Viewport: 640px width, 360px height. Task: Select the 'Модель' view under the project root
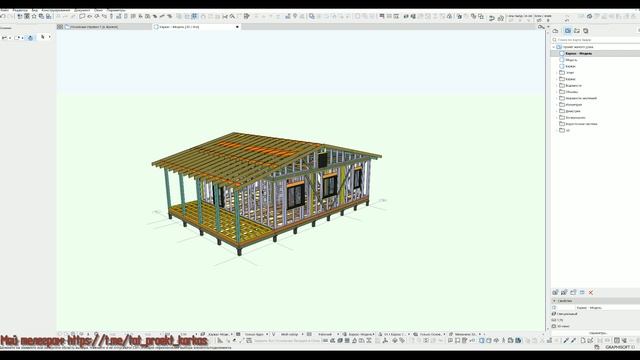click(571, 60)
